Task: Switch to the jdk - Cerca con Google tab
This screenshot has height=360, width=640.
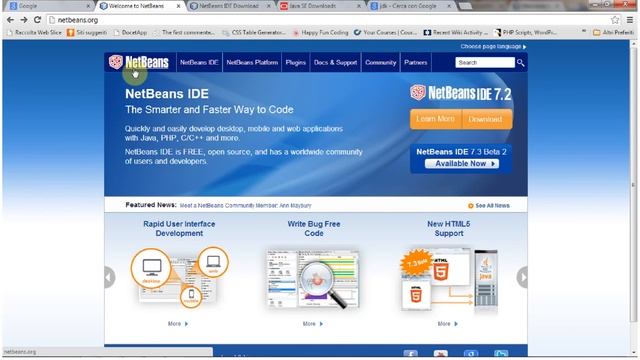Action: (x=410, y=6)
